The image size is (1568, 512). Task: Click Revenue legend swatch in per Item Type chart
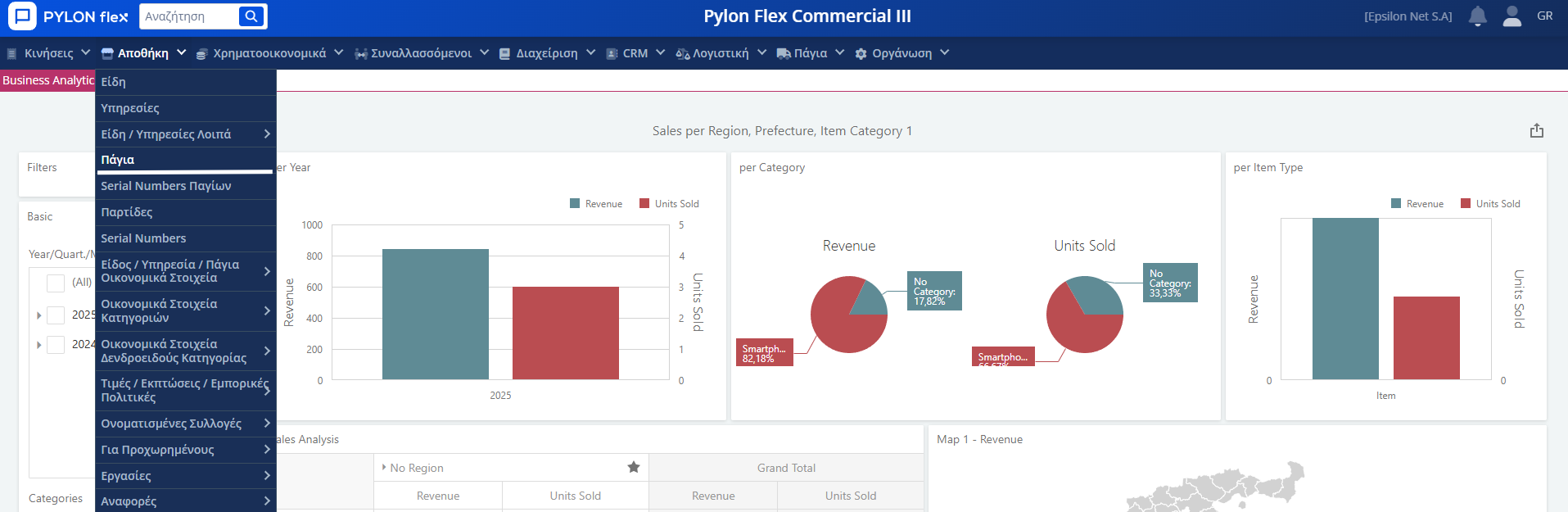[x=1396, y=204]
